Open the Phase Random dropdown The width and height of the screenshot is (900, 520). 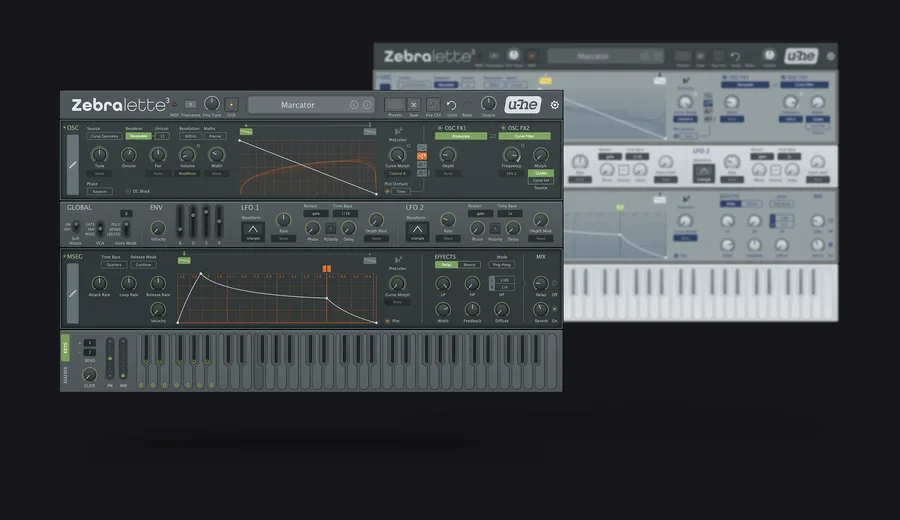click(x=99, y=191)
